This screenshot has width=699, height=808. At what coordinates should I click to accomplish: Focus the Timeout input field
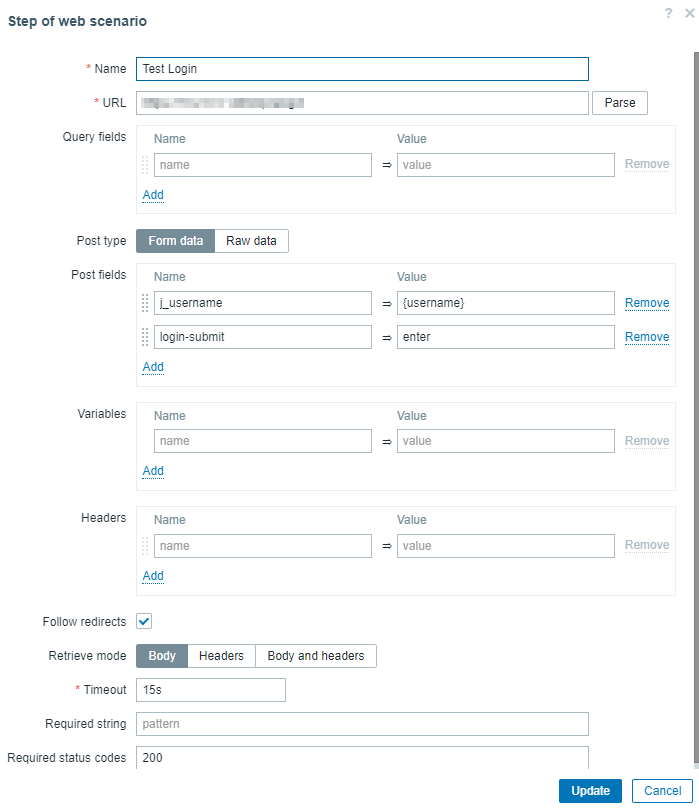[x=210, y=690]
